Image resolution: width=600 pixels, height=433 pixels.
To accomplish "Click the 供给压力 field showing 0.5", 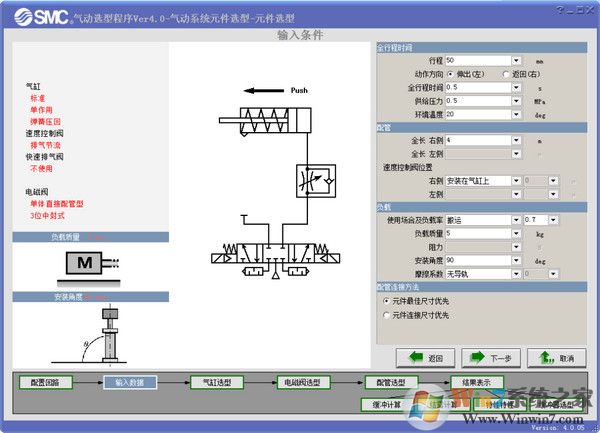I will (479, 101).
